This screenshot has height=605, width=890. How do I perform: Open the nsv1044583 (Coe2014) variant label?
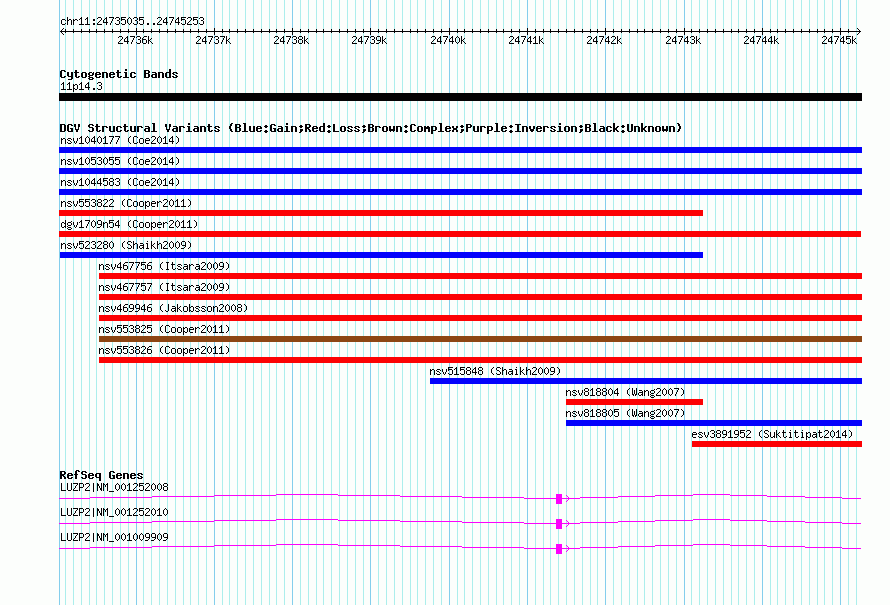tap(120, 182)
